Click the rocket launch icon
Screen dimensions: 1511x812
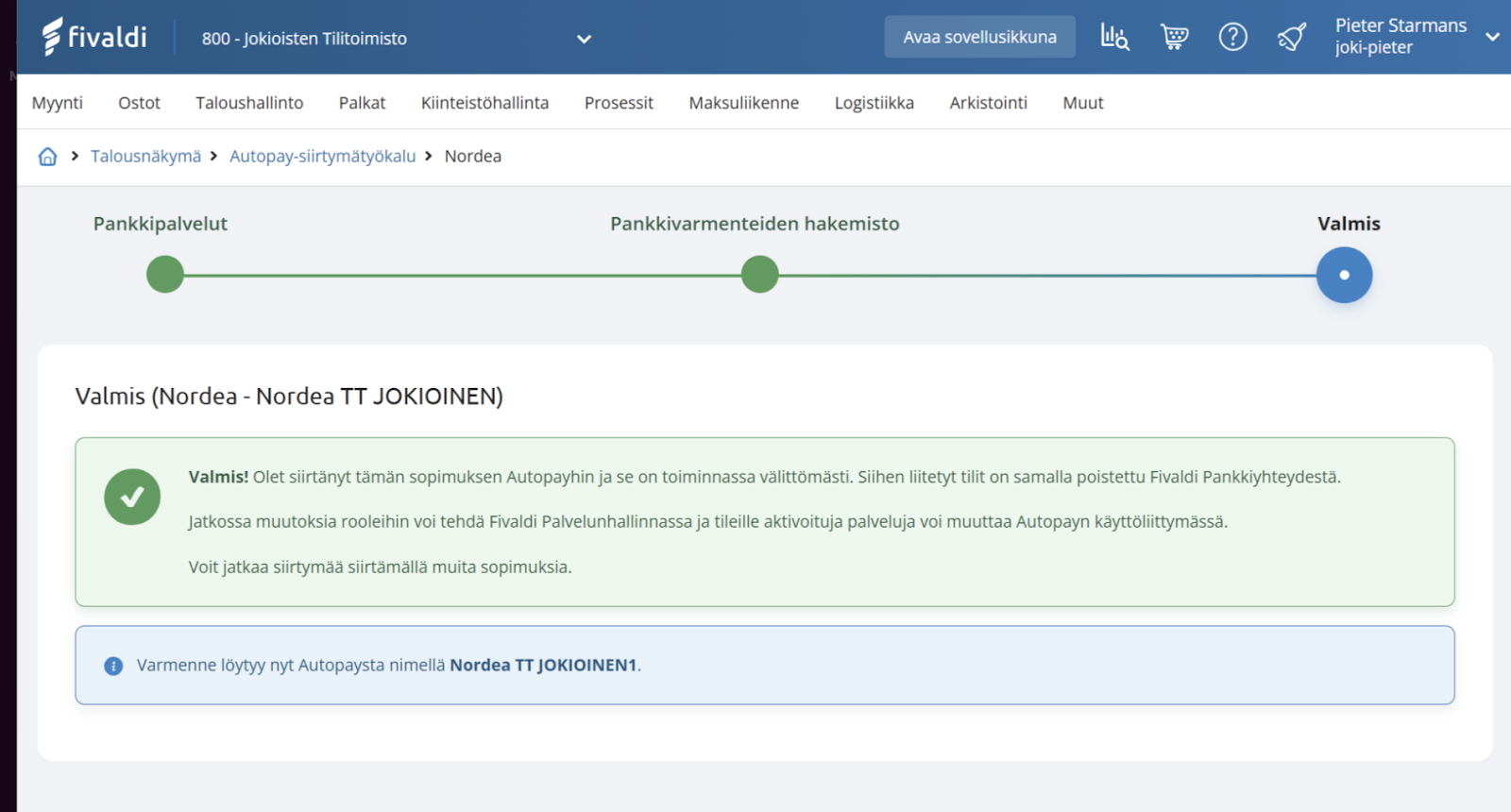tap(1291, 37)
